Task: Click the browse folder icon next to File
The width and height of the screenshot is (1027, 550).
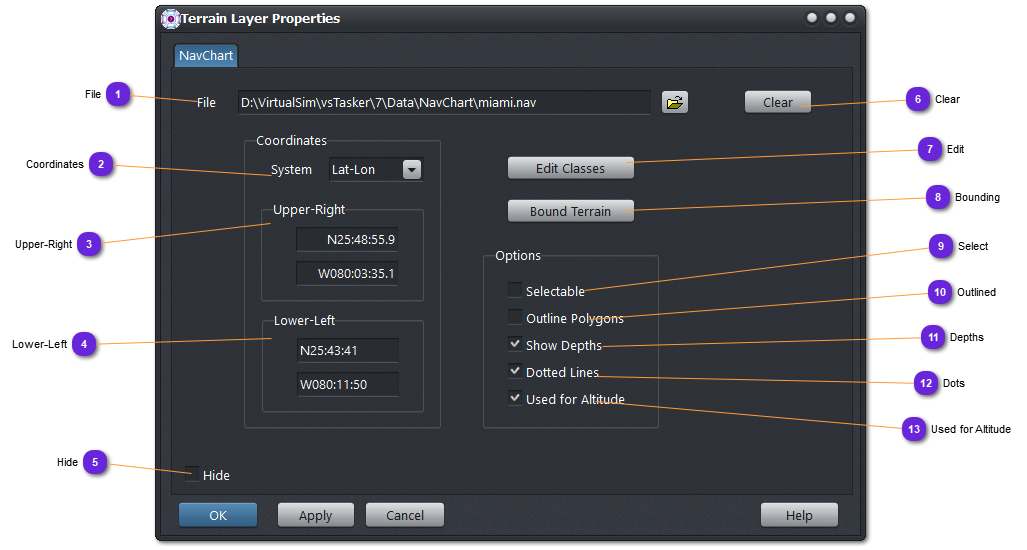Action: (x=675, y=102)
